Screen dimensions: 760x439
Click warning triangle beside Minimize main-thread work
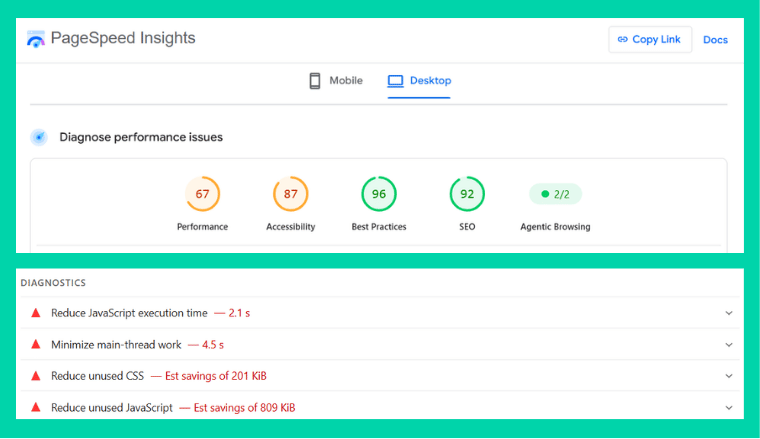[x=36, y=345]
